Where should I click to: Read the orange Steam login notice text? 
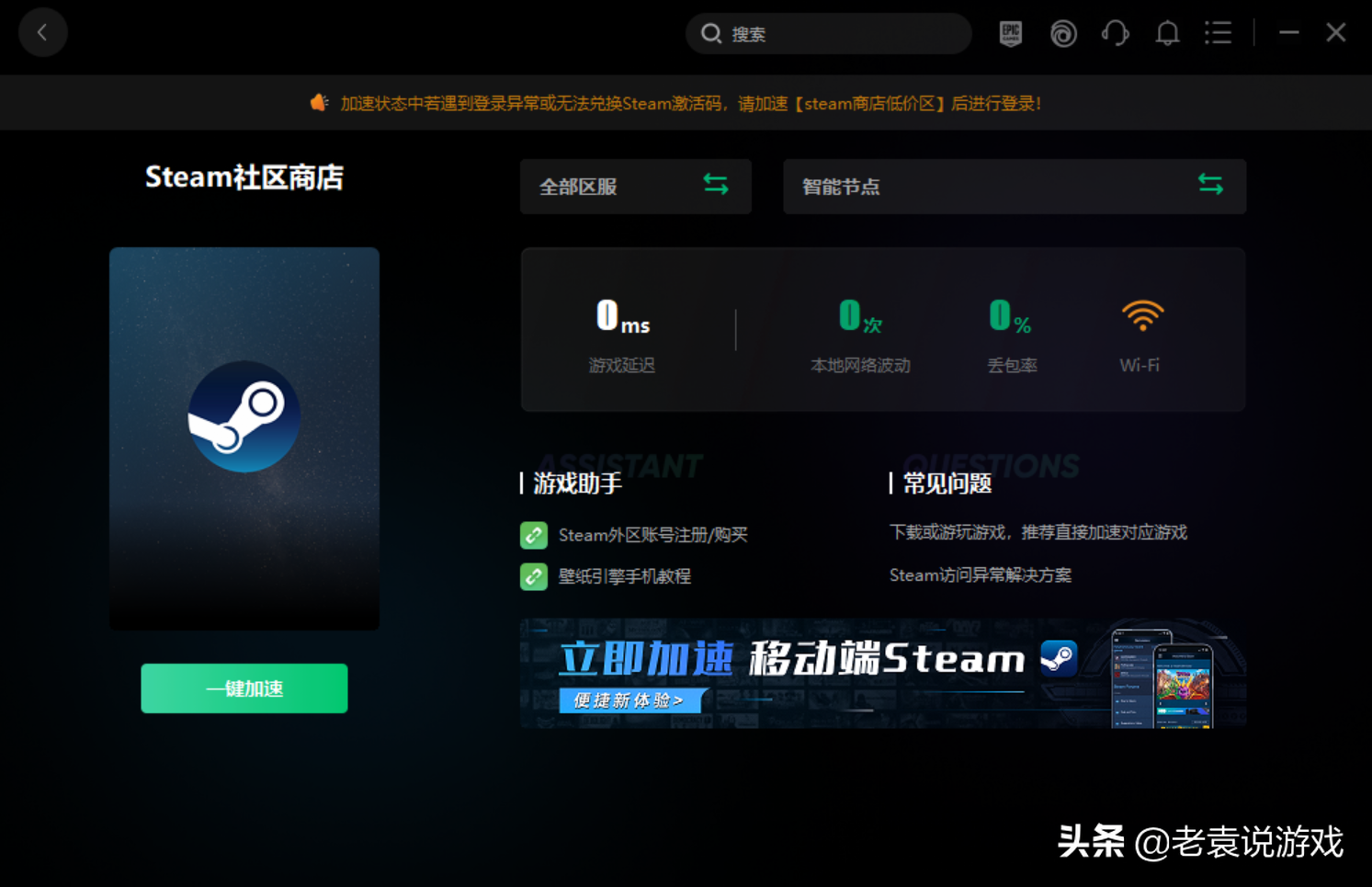691,104
